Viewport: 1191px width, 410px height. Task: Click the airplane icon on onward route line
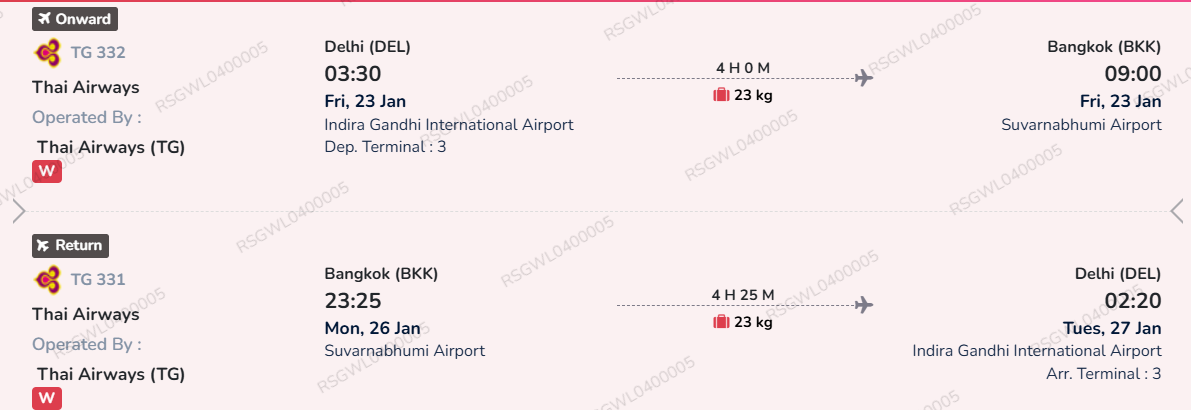(x=865, y=78)
